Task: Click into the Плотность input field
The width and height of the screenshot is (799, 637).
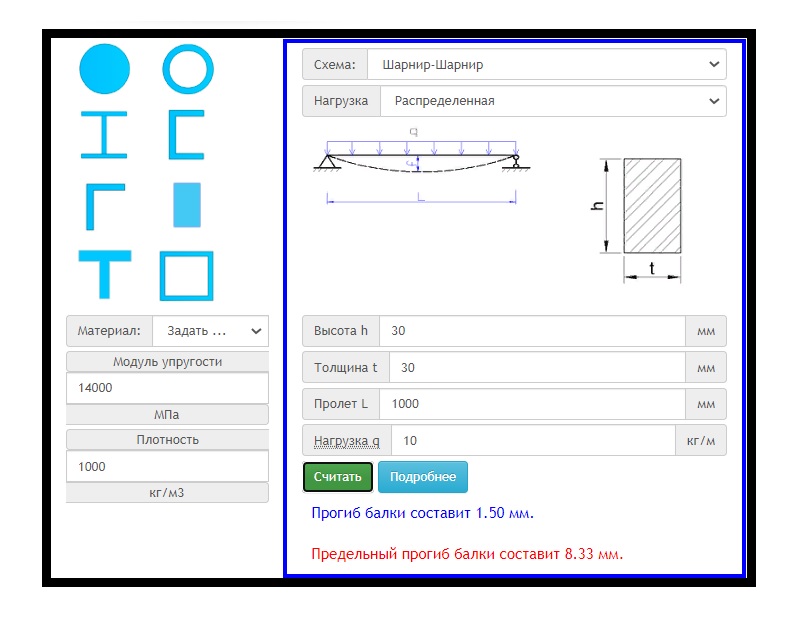Action: [167, 466]
